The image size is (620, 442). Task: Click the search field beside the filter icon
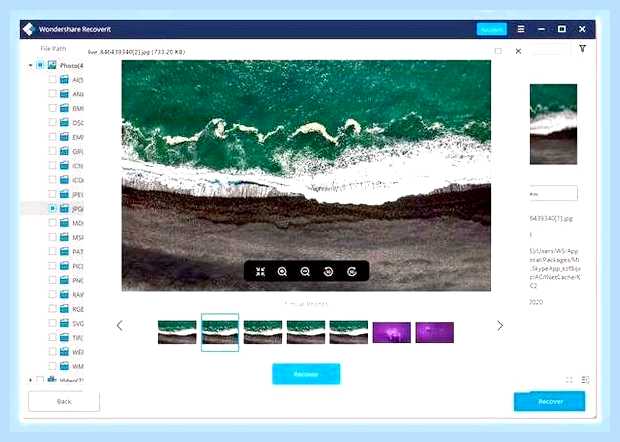(x=551, y=50)
